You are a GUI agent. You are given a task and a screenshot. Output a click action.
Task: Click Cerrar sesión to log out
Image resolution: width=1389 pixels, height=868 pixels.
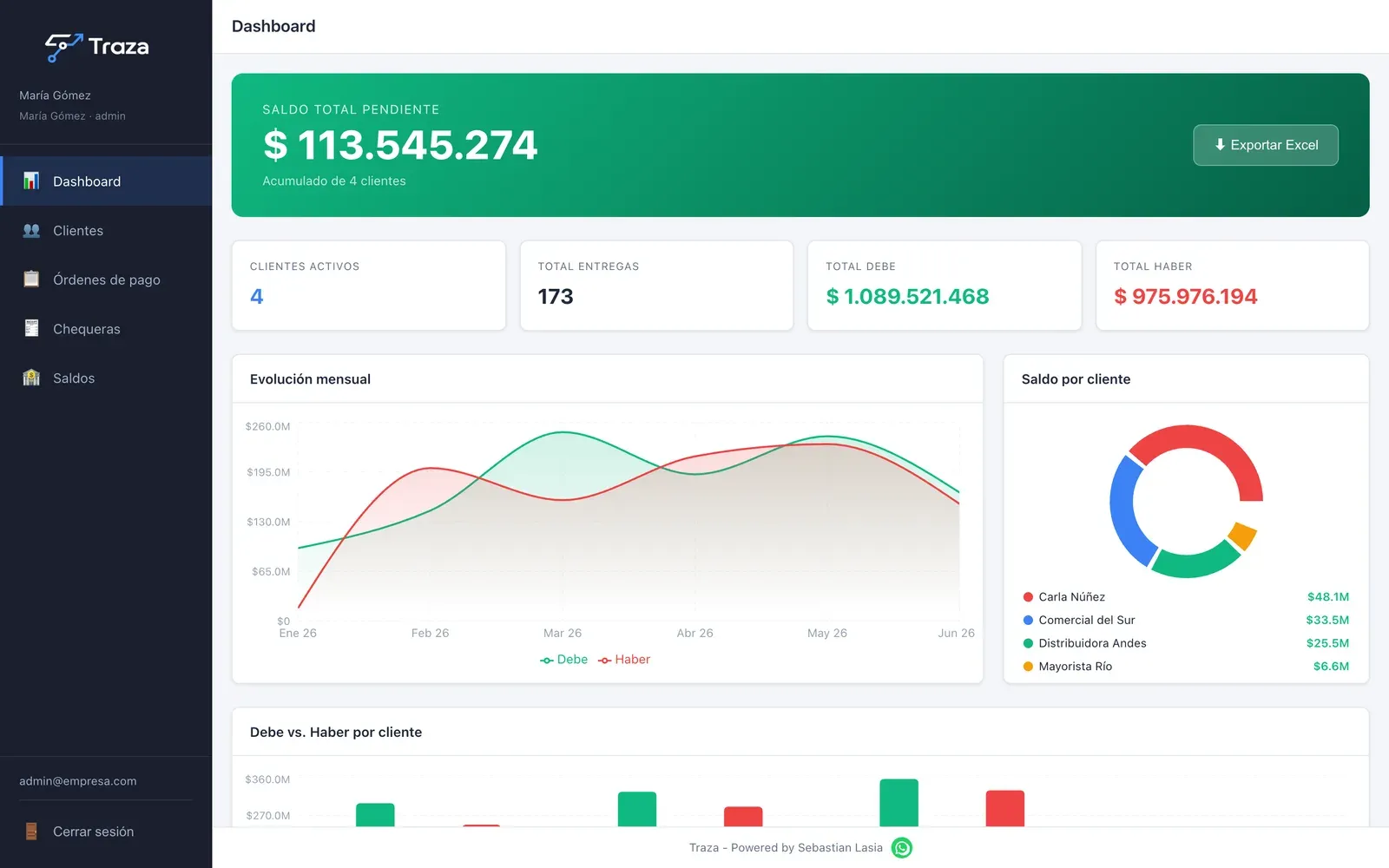point(106,831)
